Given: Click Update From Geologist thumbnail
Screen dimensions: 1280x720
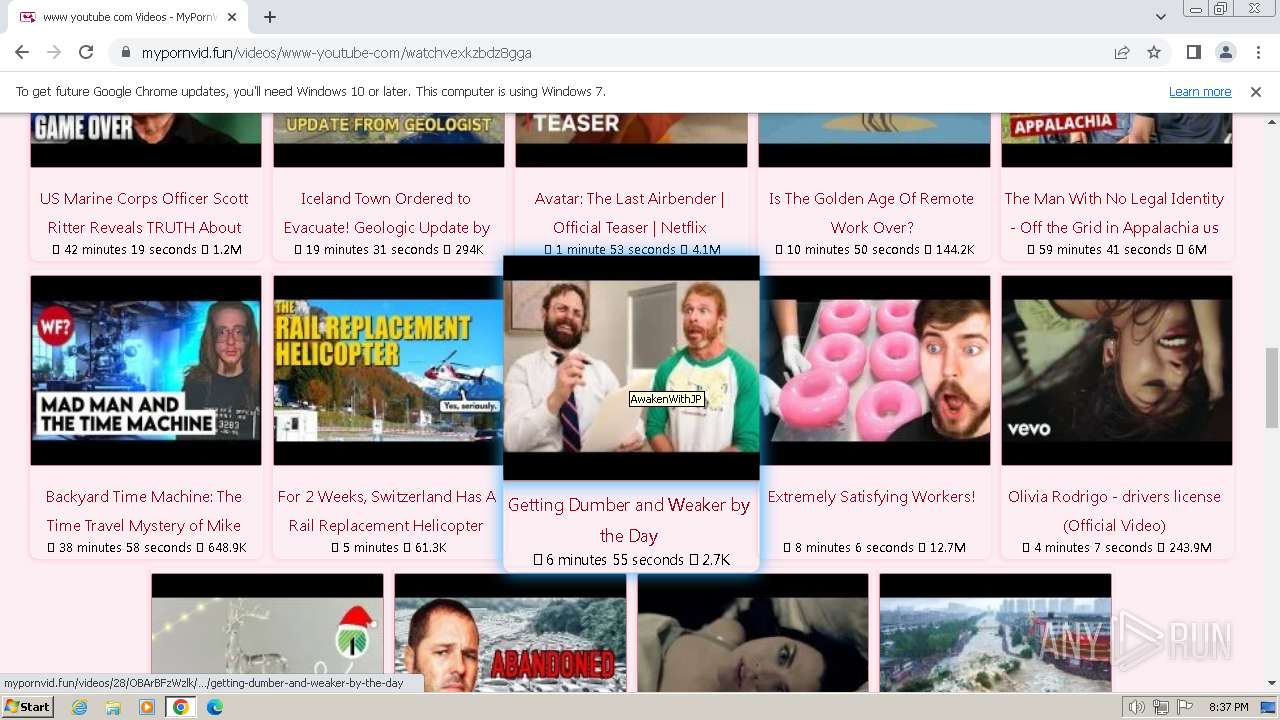Looking at the screenshot, I should 389,140.
